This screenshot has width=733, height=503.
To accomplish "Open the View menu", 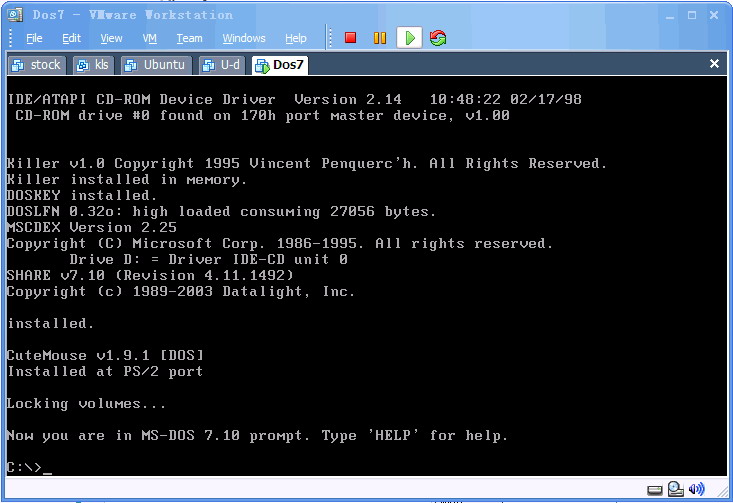I will [111, 38].
